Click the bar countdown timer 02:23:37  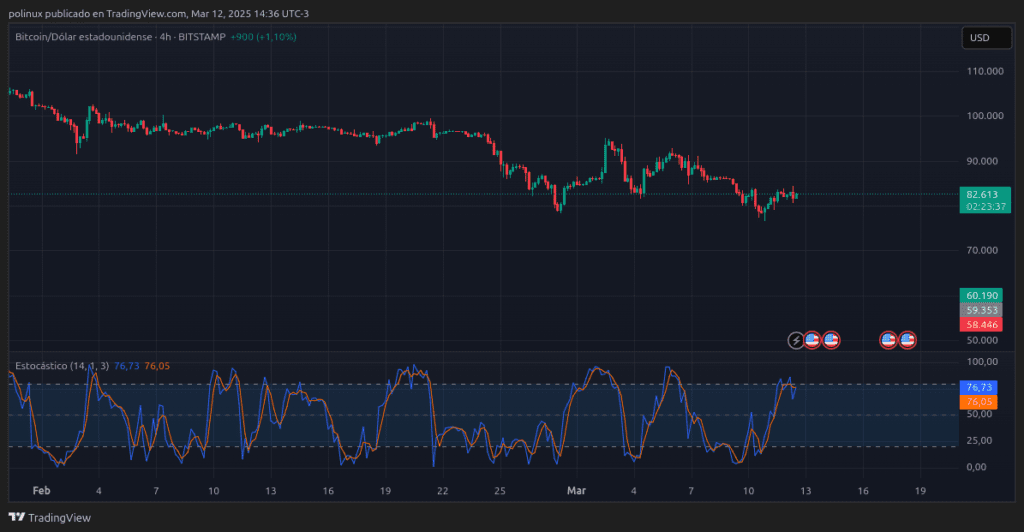(x=983, y=207)
